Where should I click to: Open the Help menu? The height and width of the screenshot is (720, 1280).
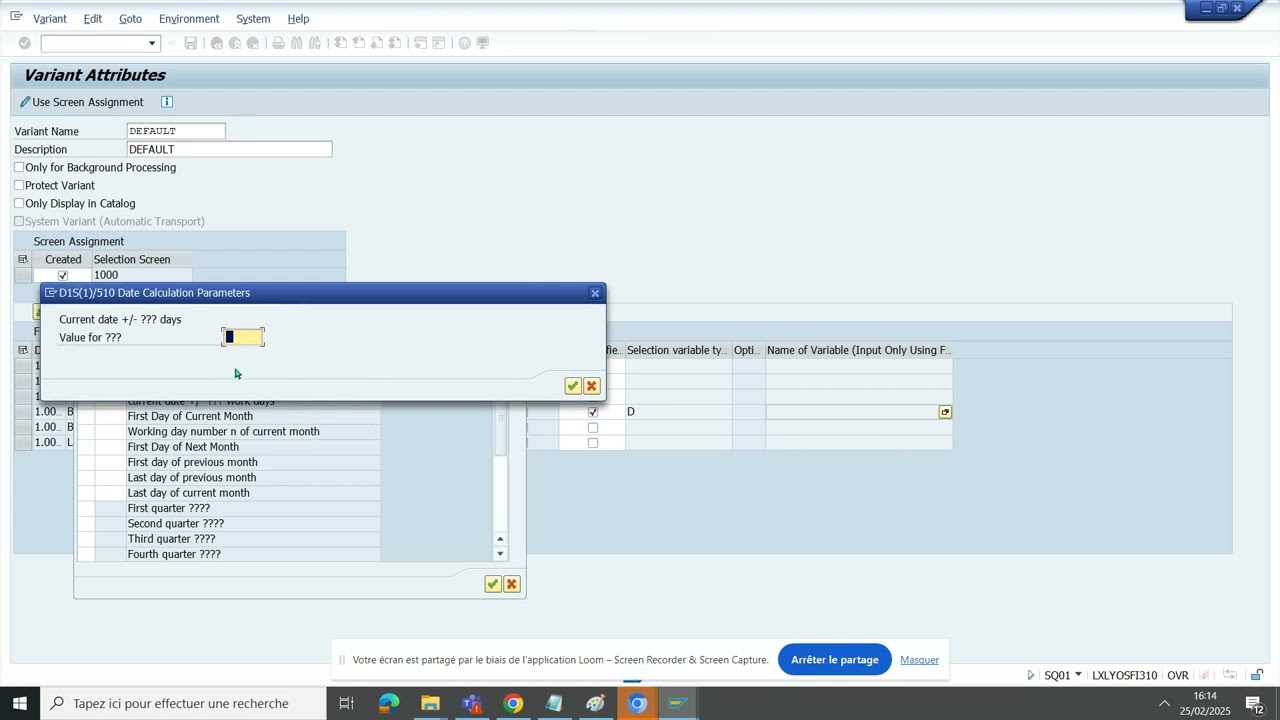298,18
